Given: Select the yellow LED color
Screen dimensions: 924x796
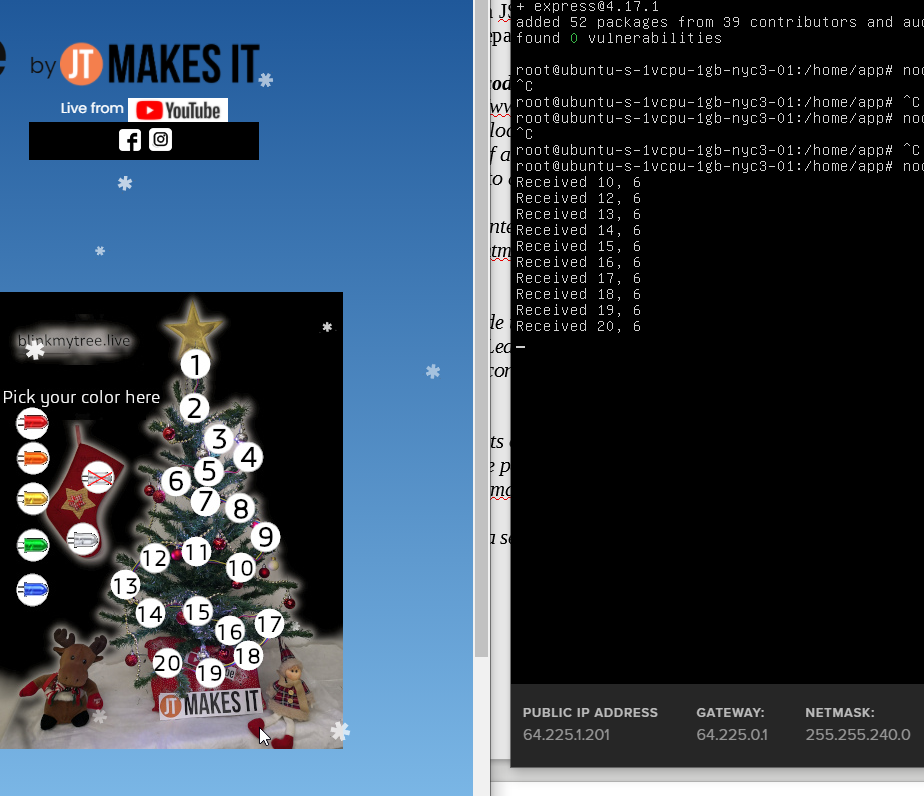Looking at the screenshot, I should click(x=32, y=498).
